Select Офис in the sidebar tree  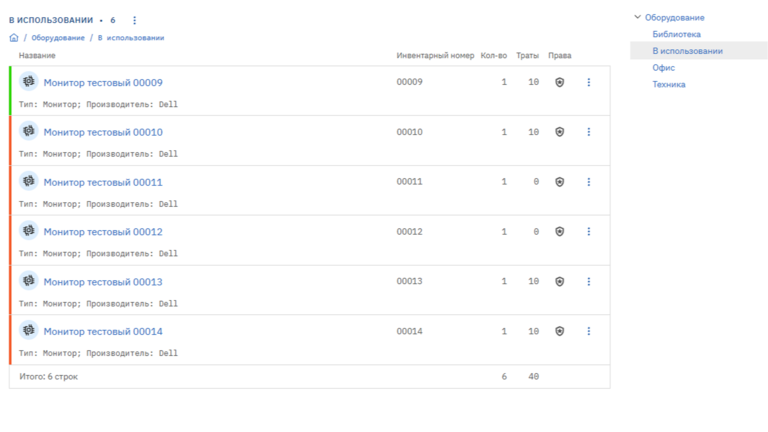(663, 68)
